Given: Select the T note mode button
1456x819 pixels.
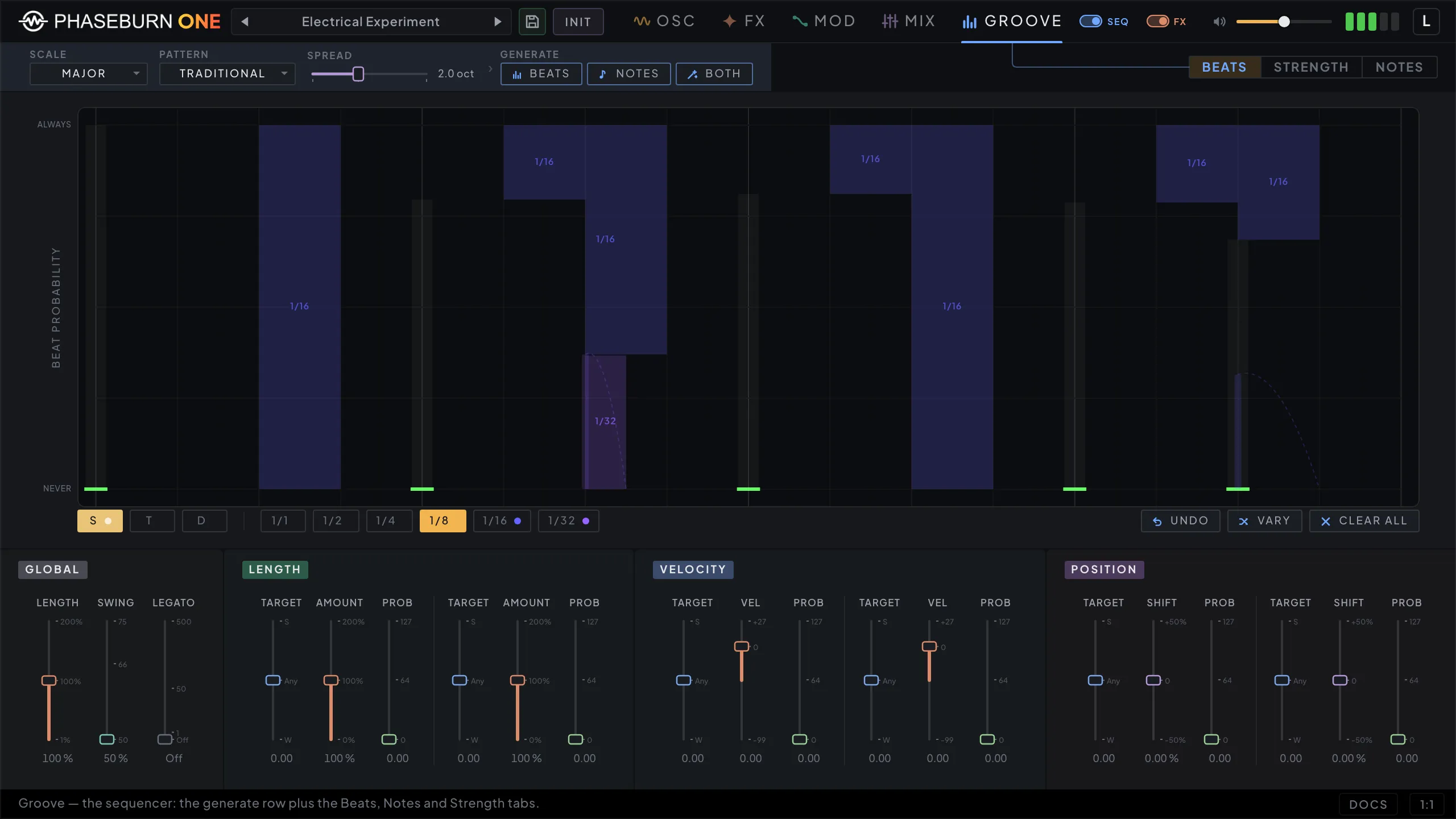Looking at the screenshot, I should [152, 521].
